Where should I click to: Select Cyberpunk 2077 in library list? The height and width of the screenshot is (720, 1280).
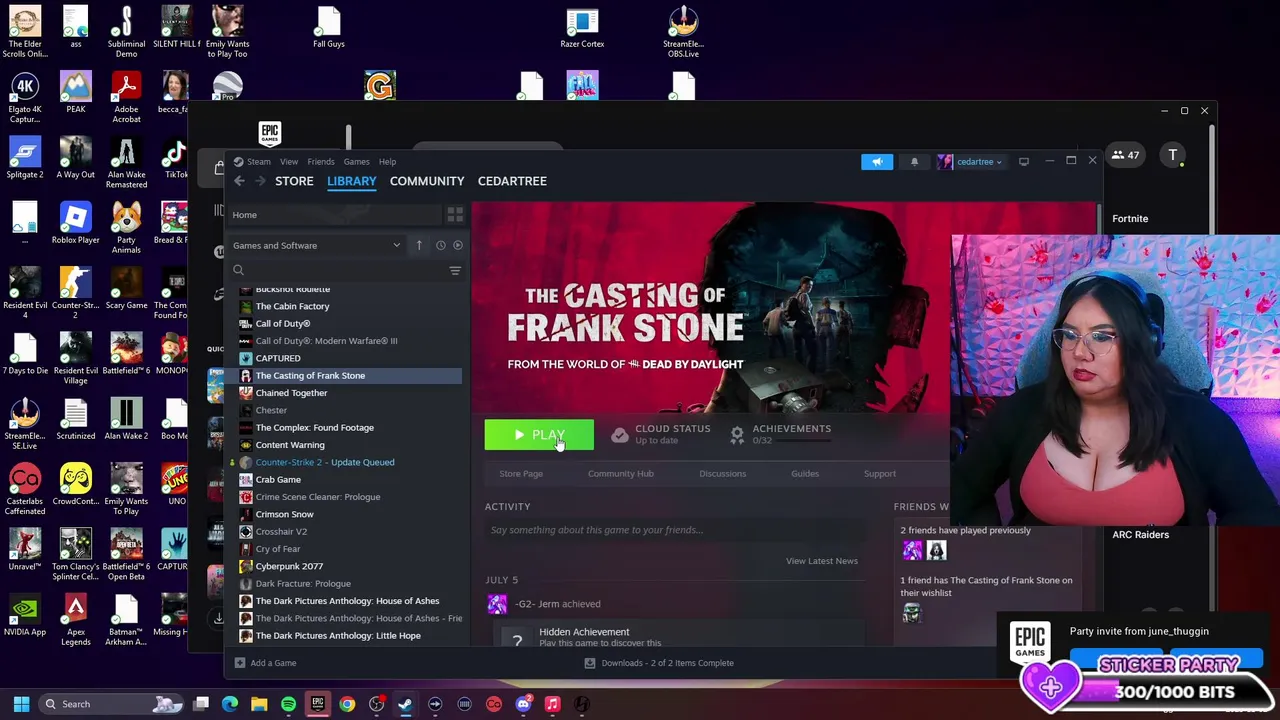[289, 566]
